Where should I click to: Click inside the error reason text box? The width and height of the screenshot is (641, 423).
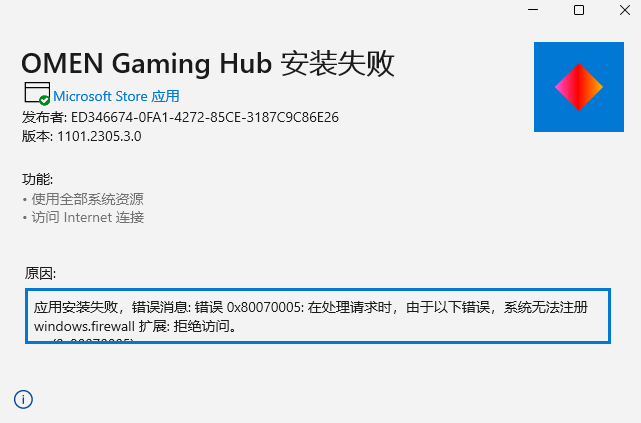point(318,316)
